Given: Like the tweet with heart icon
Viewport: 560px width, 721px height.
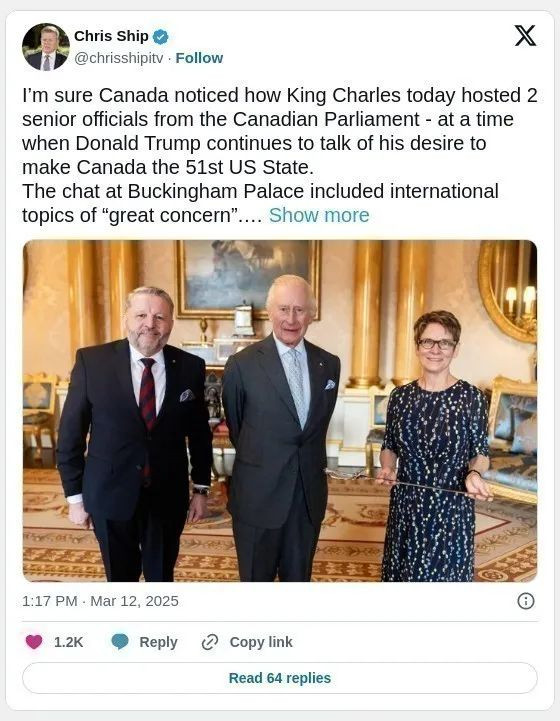Looking at the screenshot, I should coord(34,641).
